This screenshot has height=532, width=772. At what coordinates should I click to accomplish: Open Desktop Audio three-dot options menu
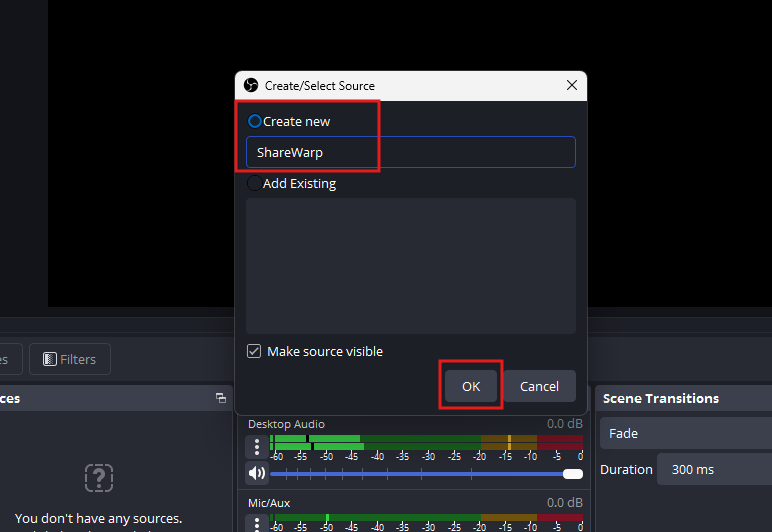[x=257, y=446]
